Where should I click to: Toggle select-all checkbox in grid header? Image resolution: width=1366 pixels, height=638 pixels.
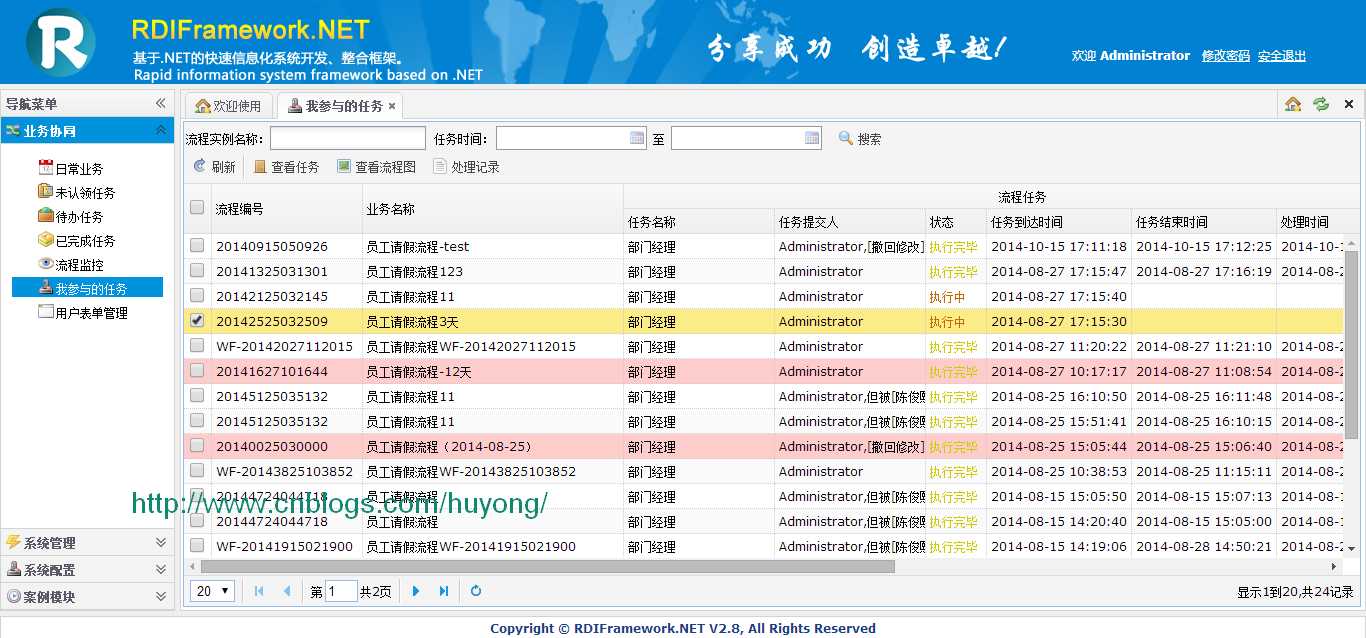coord(197,207)
